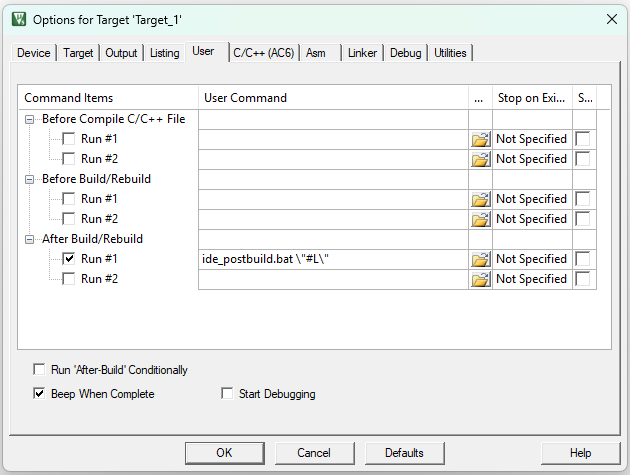630x475 pixels.
Task: Click folder icon beside ide_postbuild.bat command
Action: click(x=481, y=259)
